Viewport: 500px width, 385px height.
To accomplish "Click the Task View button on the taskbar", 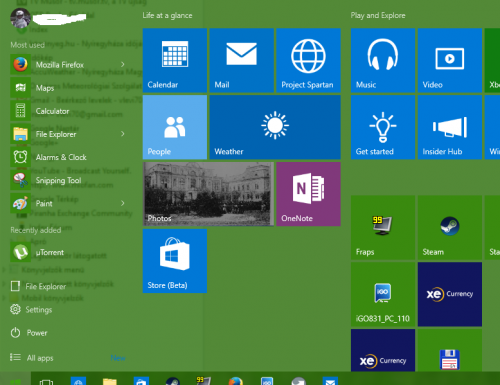I will [46, 381].
